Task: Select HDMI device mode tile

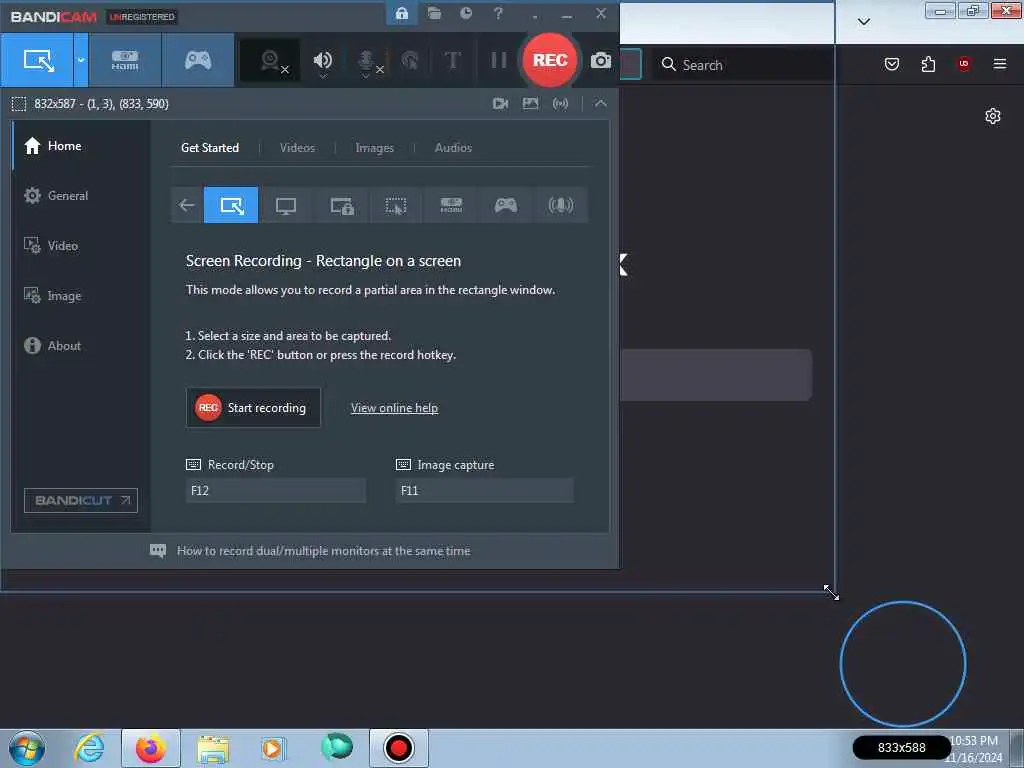Action: click(451, 205)
